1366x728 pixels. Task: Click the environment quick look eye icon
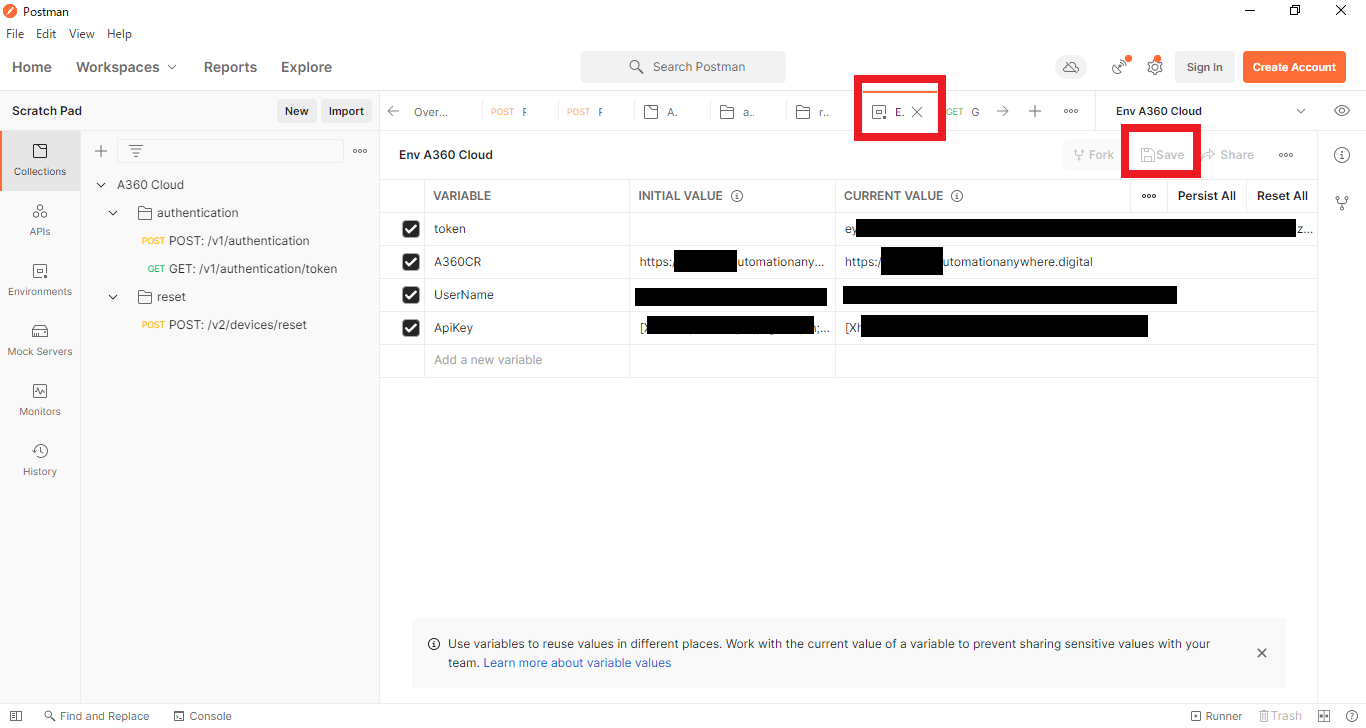pyautogui.click(x=1342, y=111)
